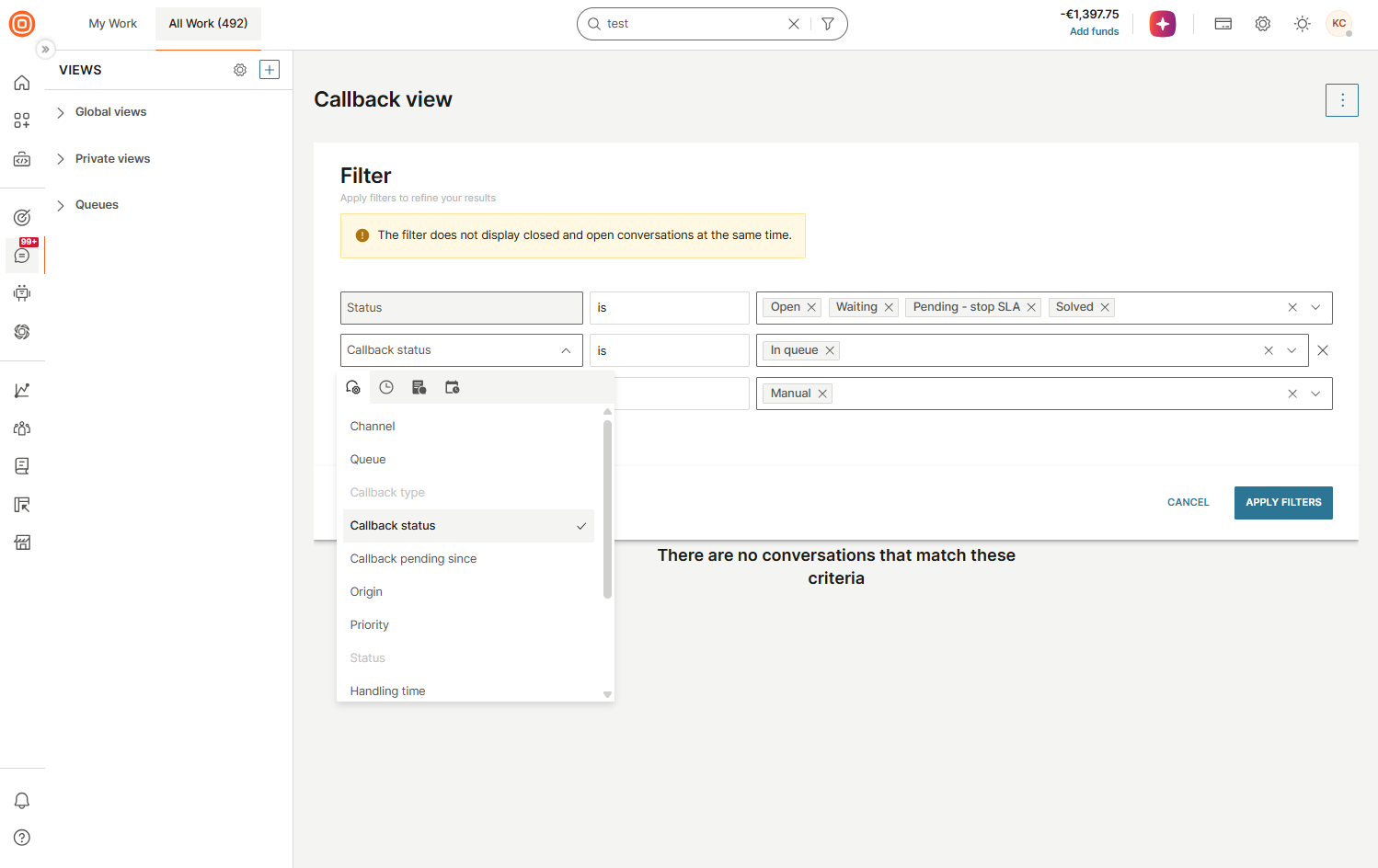Click the Add funds link
Screen dimensions: 1378x868
coord(1094,31)
